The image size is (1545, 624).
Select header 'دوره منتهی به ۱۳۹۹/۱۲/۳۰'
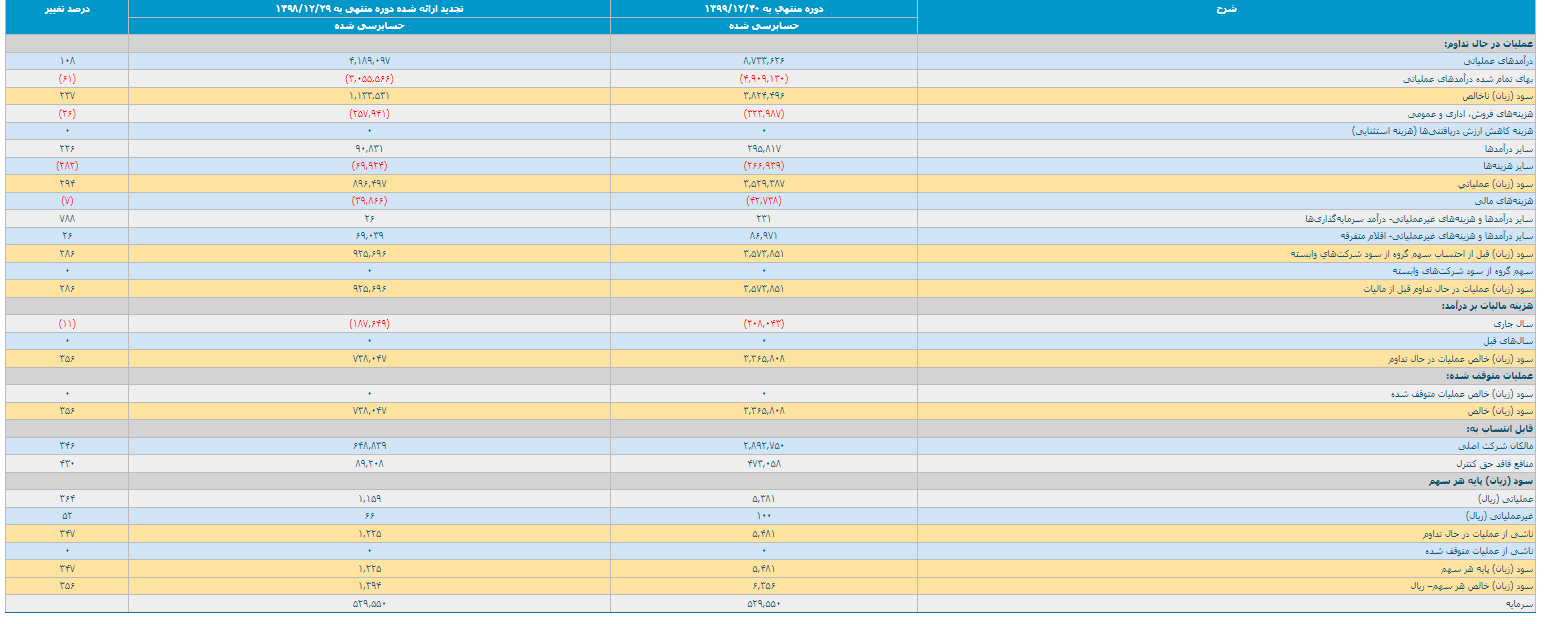pyautogui.click(x=763, y=8)
